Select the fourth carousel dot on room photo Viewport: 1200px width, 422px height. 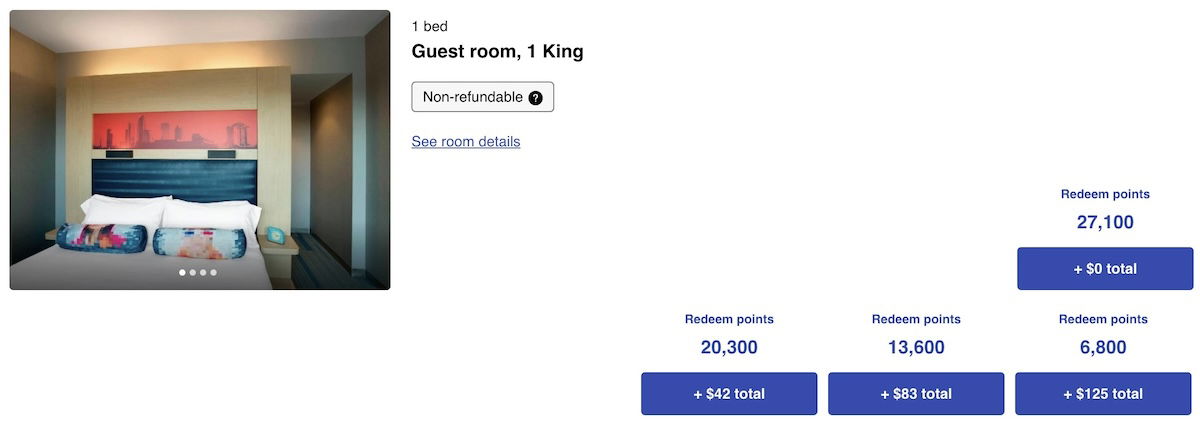213,272
